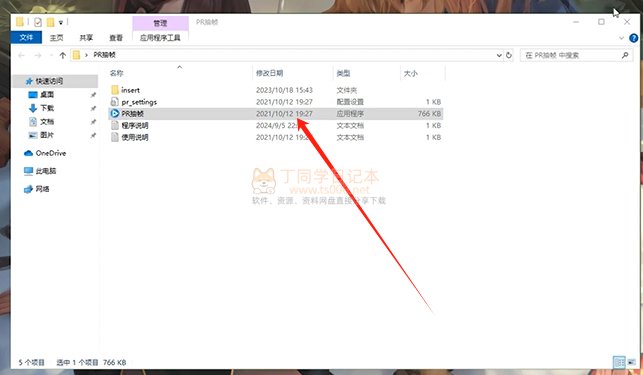Expand the ribbon using chevron arrow

(621, 38)
